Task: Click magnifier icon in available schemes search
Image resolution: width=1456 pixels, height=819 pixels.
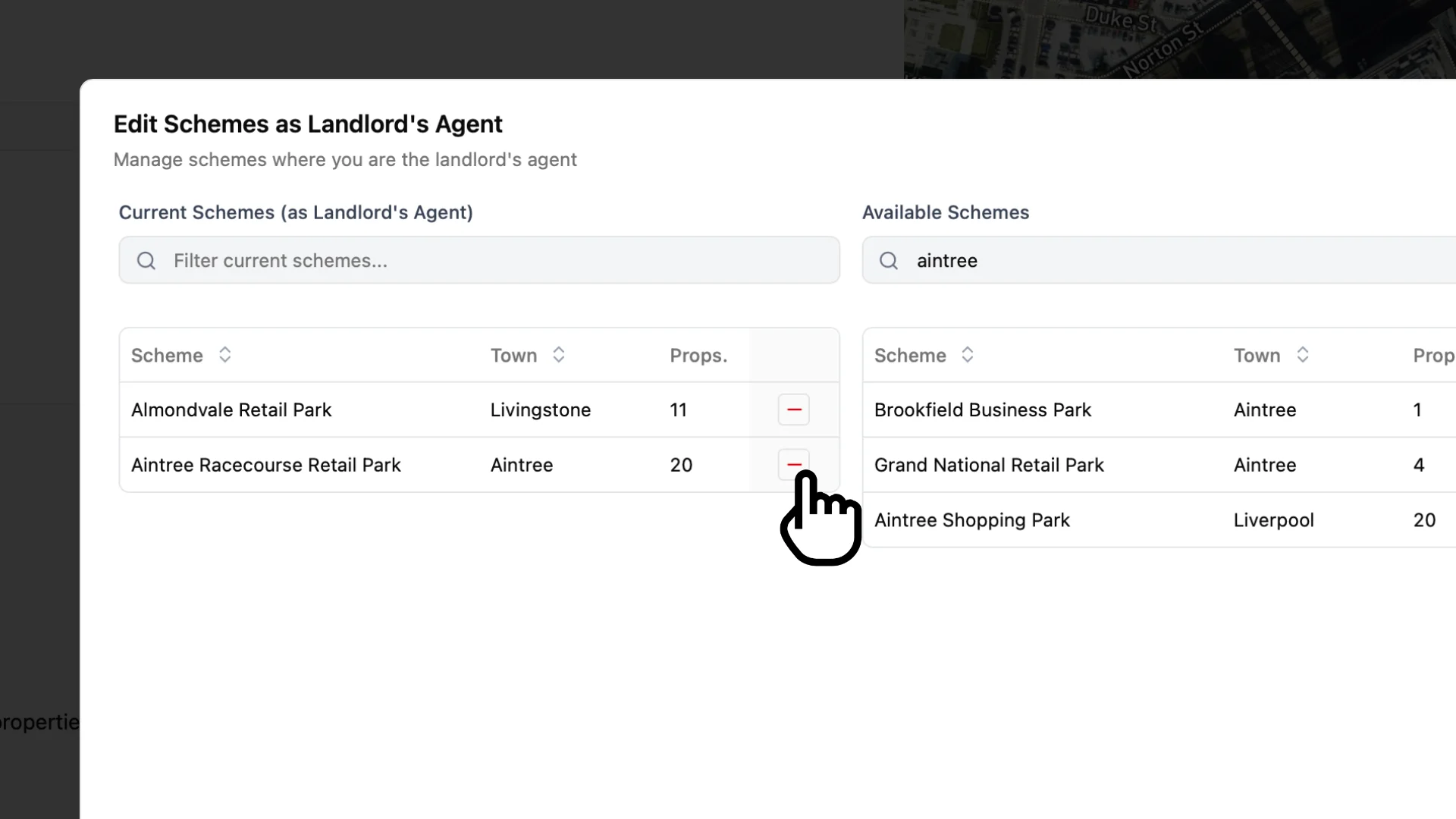Action: click(x=889, y=260)
